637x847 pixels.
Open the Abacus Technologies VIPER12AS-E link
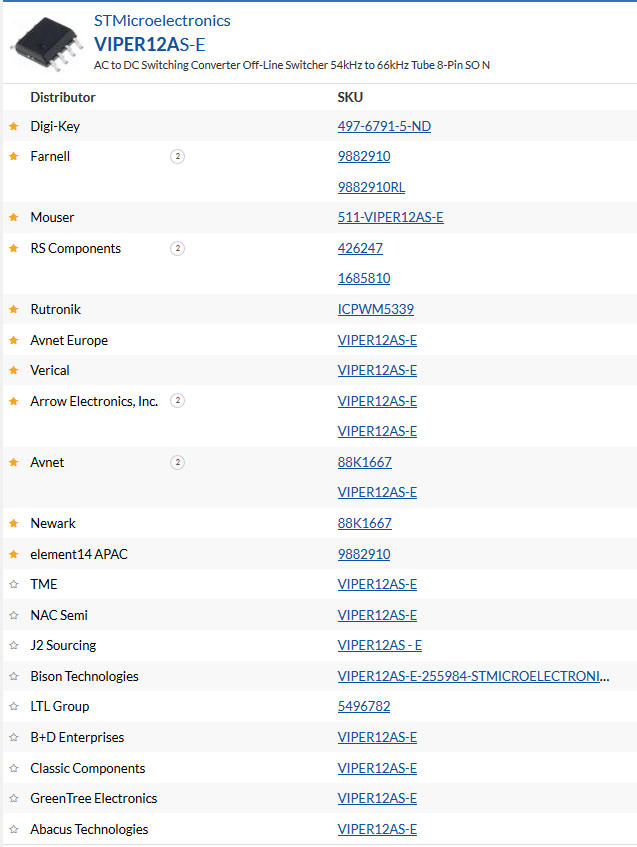377,829
